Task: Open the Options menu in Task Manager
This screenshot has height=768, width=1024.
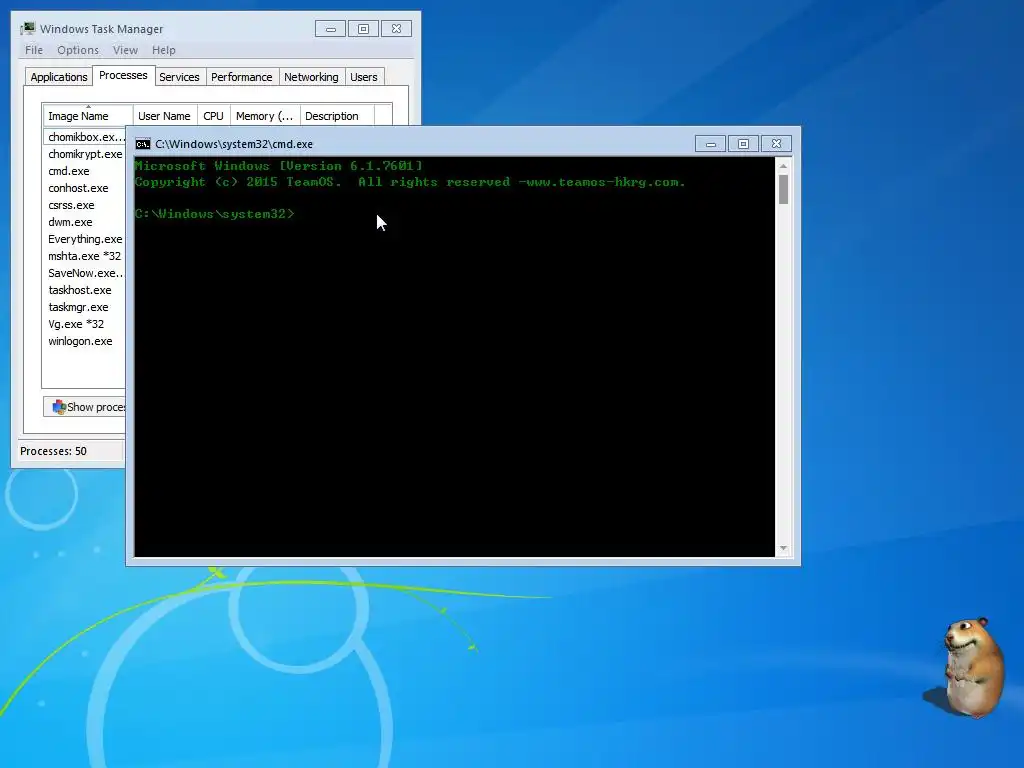Action: tap(78, 50)
